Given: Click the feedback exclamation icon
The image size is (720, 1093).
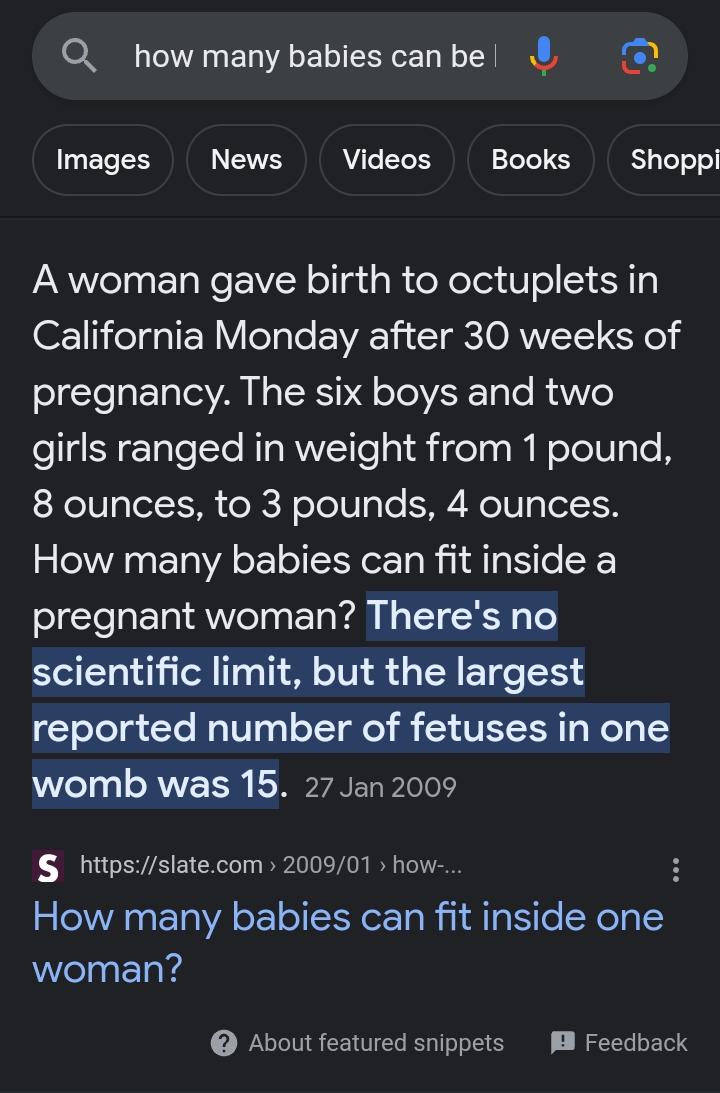Looking at the screenshot, I should tap(562, 1042).
